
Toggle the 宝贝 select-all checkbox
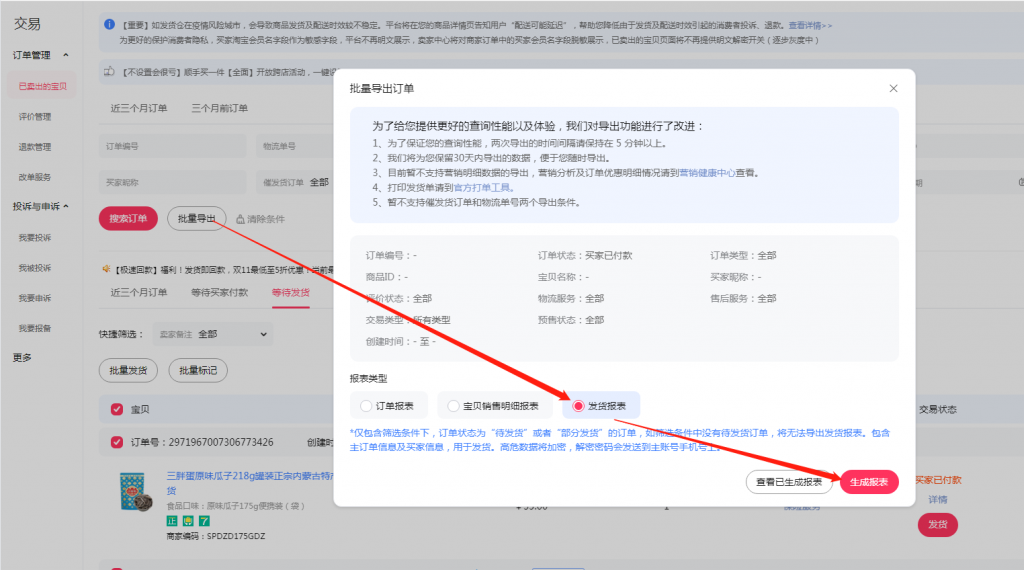point(117,409)
